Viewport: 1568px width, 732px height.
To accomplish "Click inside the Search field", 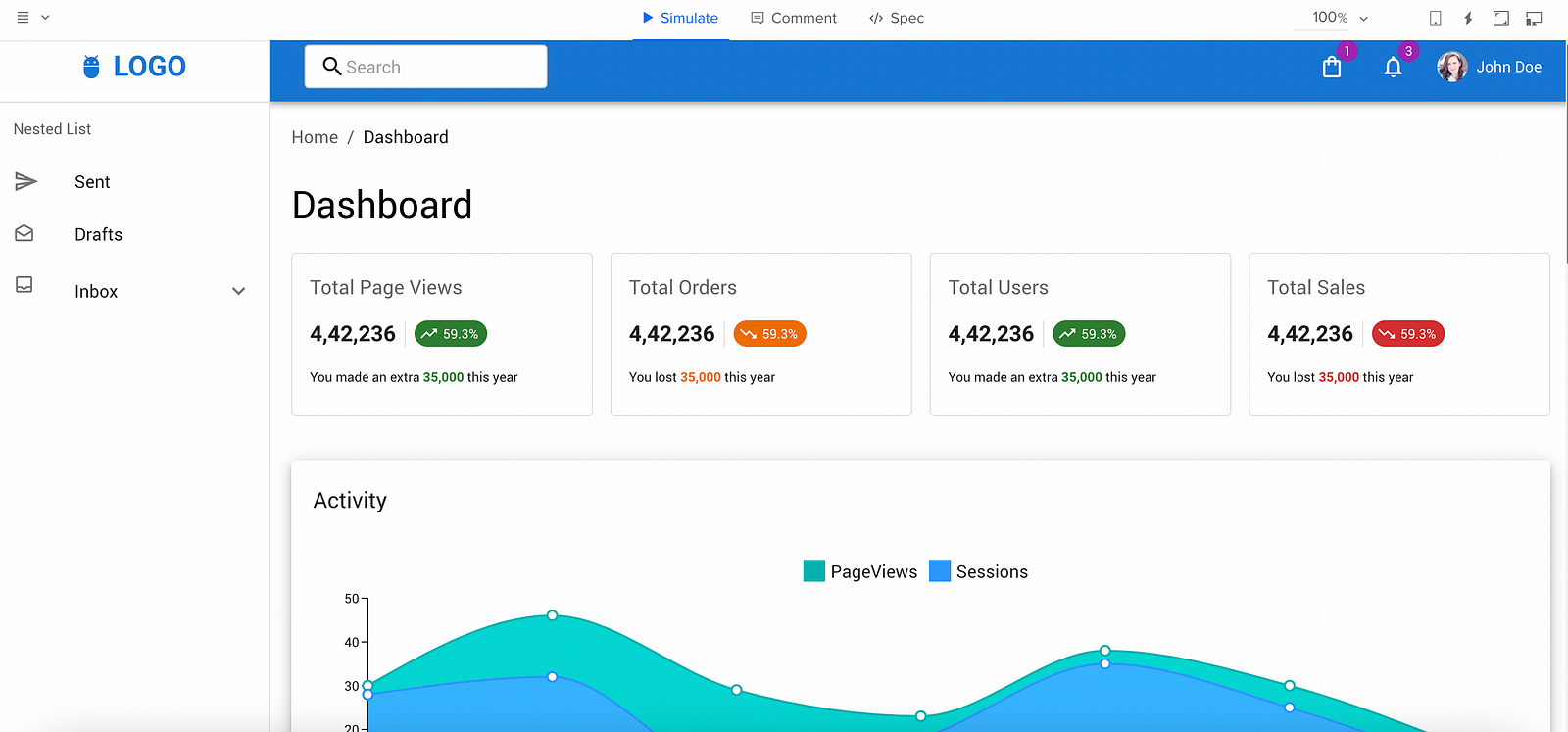I will 425,67.
